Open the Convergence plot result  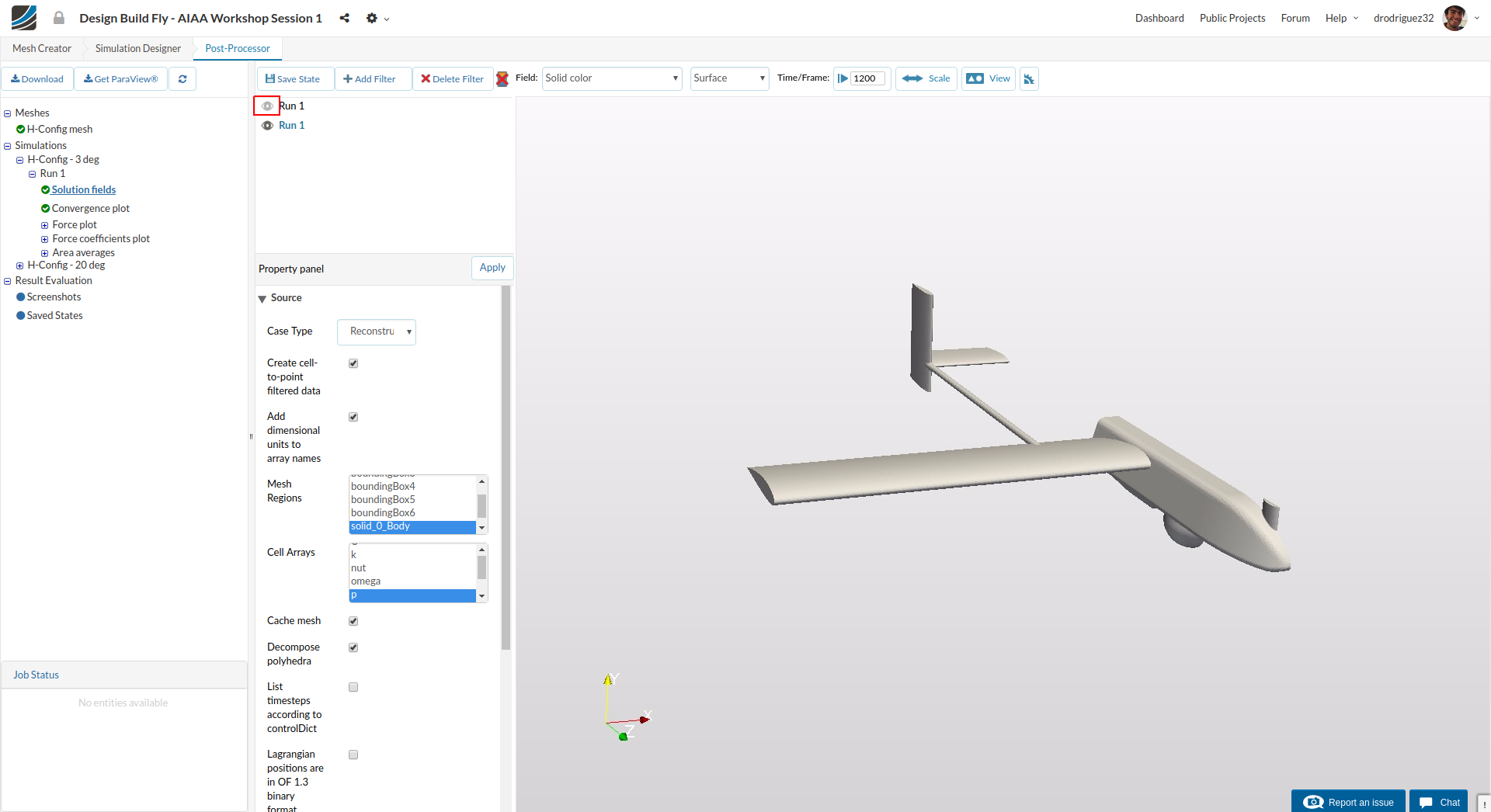point(90,208)
